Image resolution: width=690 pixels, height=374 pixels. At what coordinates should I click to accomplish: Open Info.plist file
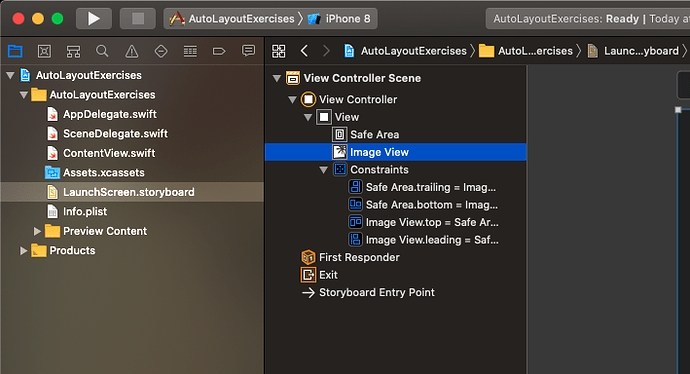pyautogui.click(x=77, y=212)
